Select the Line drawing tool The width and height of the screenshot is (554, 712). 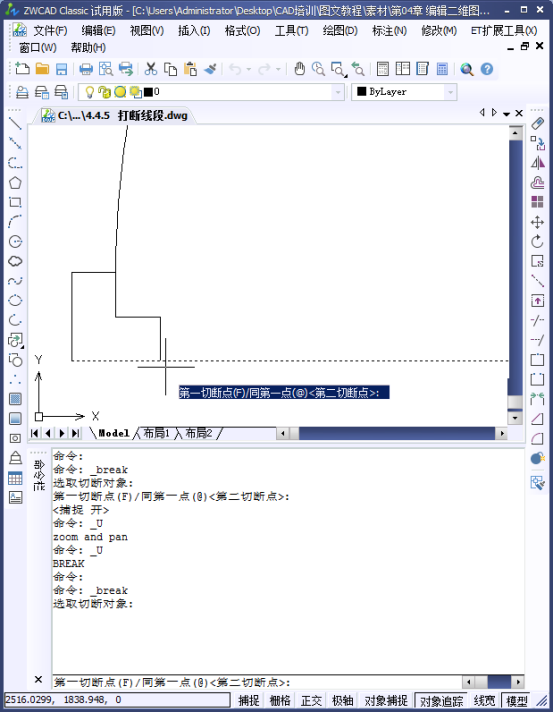click(x=15, y=124)
